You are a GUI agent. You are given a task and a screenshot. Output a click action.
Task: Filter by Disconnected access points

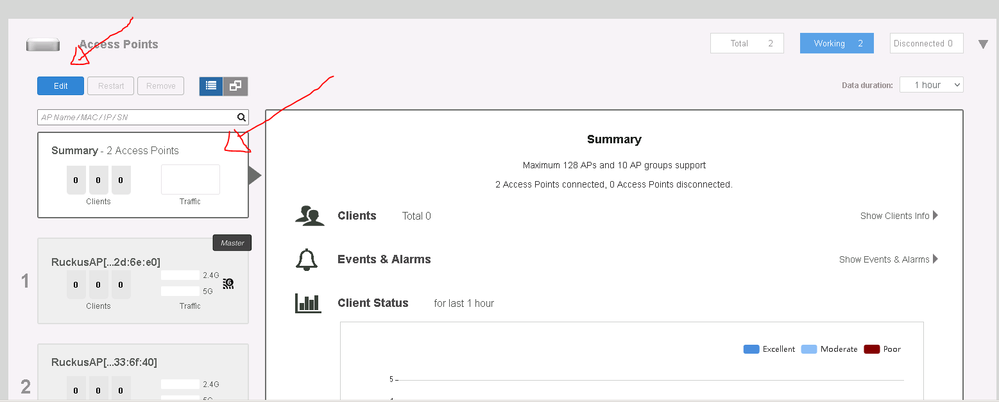click(927, 44)
